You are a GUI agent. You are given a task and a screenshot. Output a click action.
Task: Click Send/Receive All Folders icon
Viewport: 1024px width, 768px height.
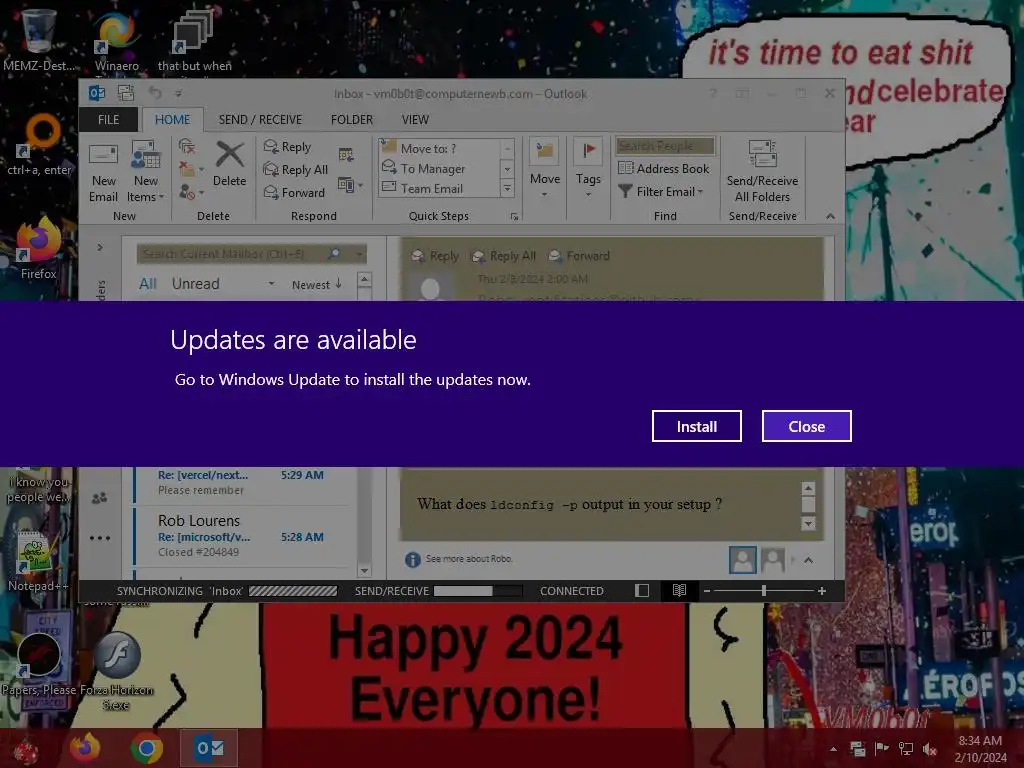pos(762,170)
